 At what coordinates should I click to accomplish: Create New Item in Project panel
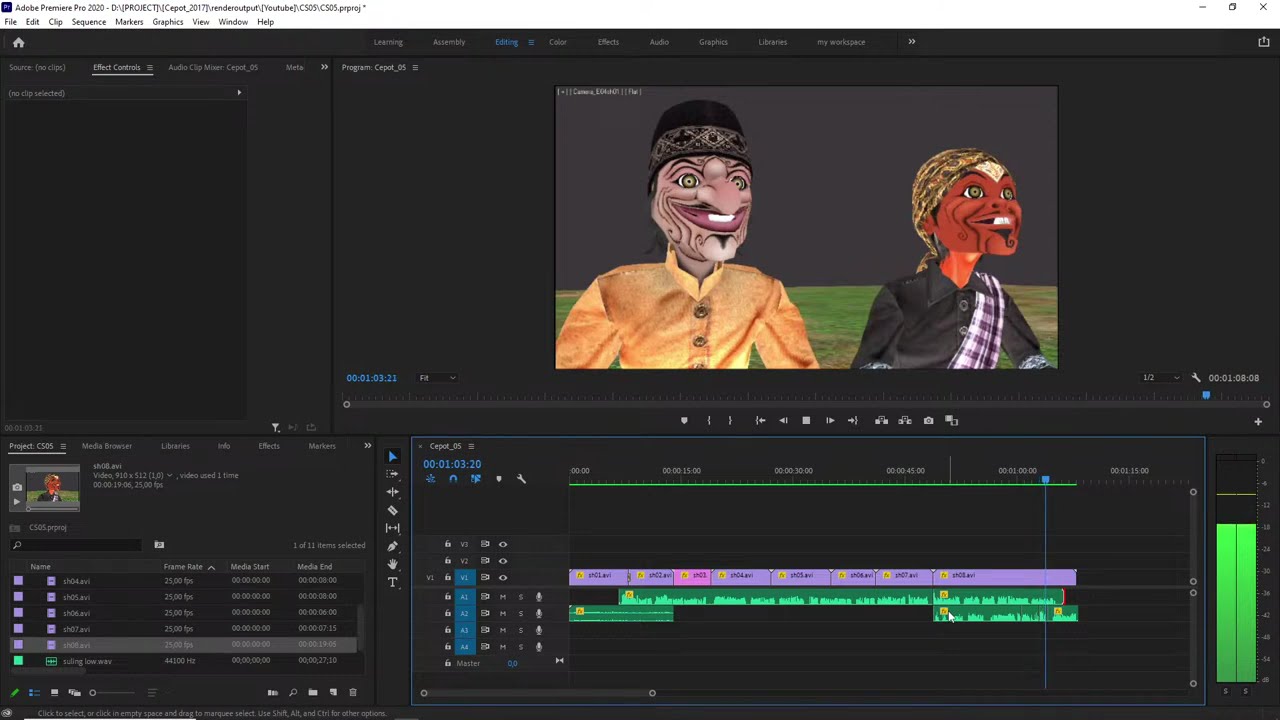(332, 692)
